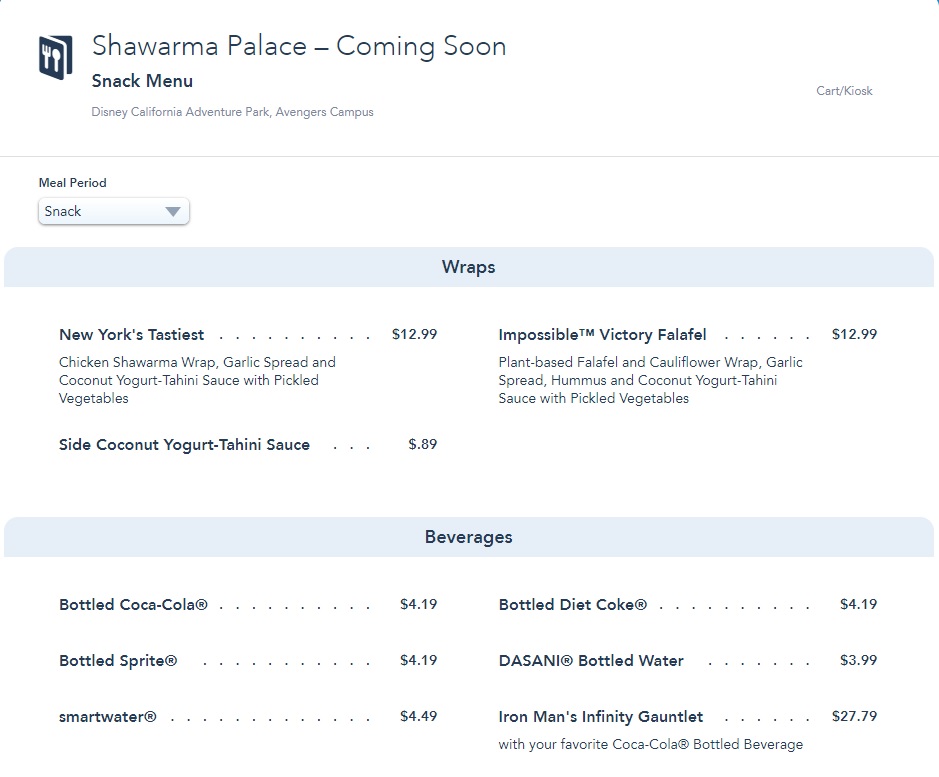This screenshot has width=939, height=777.
Task: Click Disney California Adventure Park location text
Action: click(232, 112)
